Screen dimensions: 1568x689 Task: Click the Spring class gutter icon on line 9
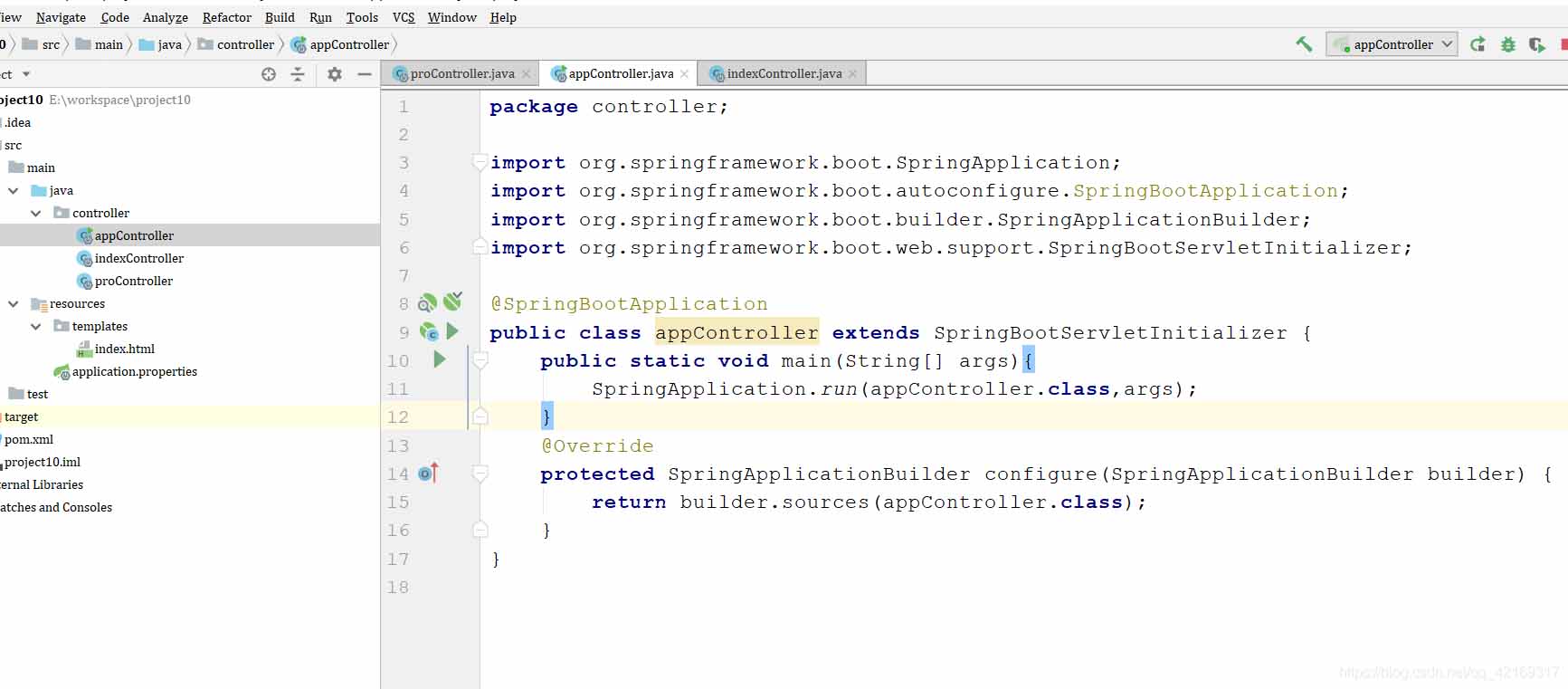(428, 331)
